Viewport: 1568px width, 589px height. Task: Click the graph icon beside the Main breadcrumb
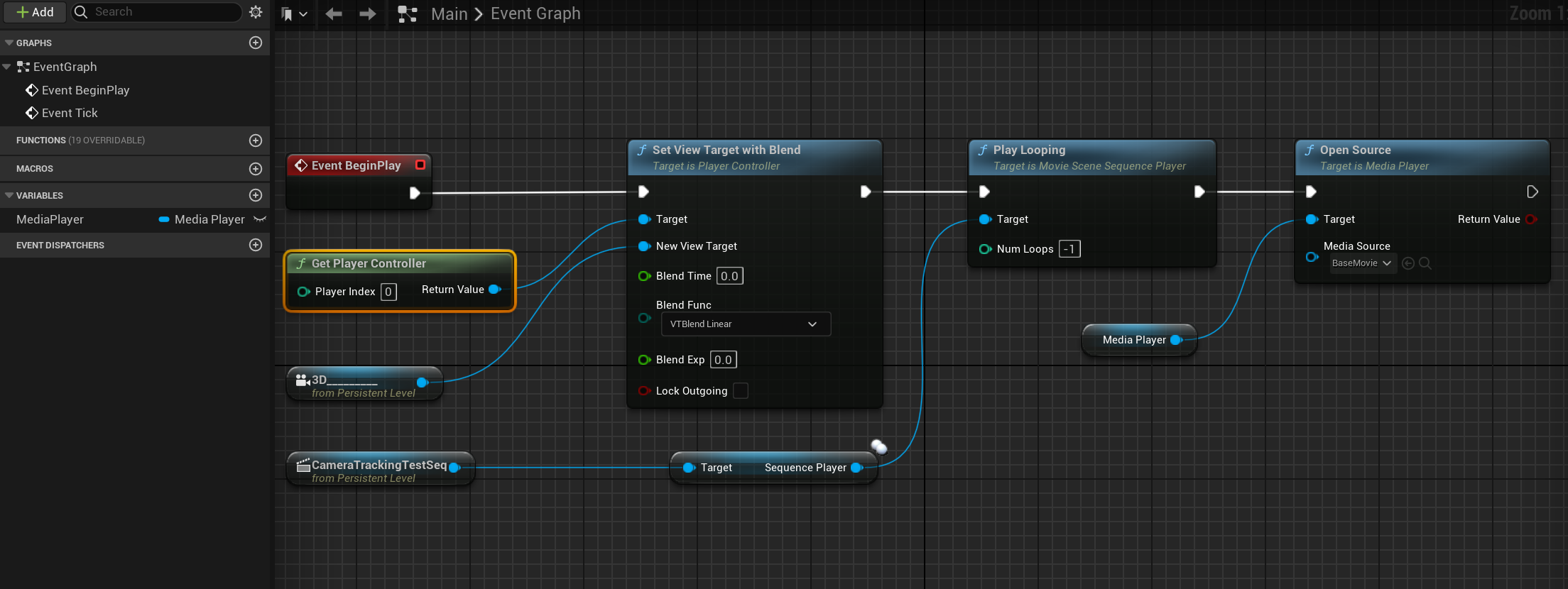point(408,13)
